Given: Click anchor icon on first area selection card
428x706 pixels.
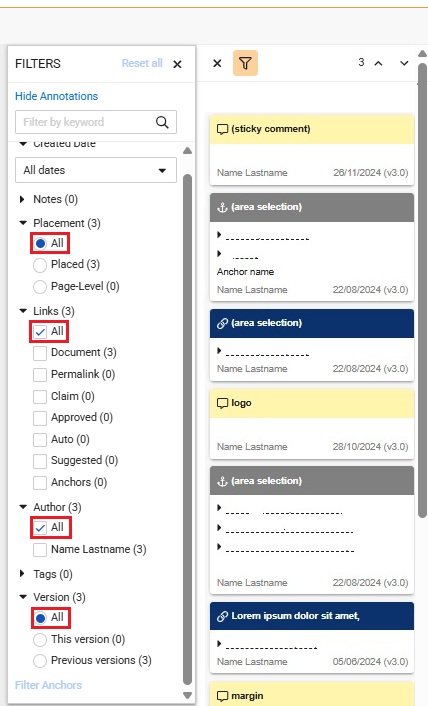Looking at the screenshot, I should point(222,207).
